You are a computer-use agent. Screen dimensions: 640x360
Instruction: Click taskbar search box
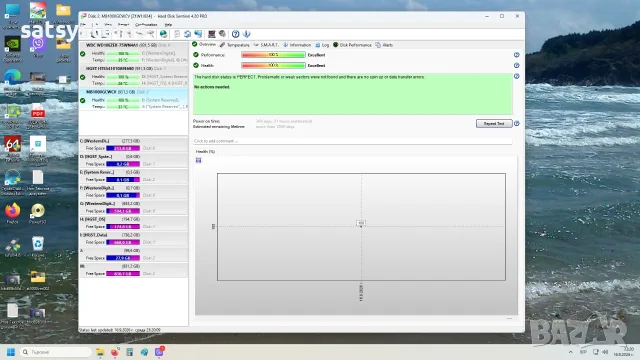[x=56, y=352]
